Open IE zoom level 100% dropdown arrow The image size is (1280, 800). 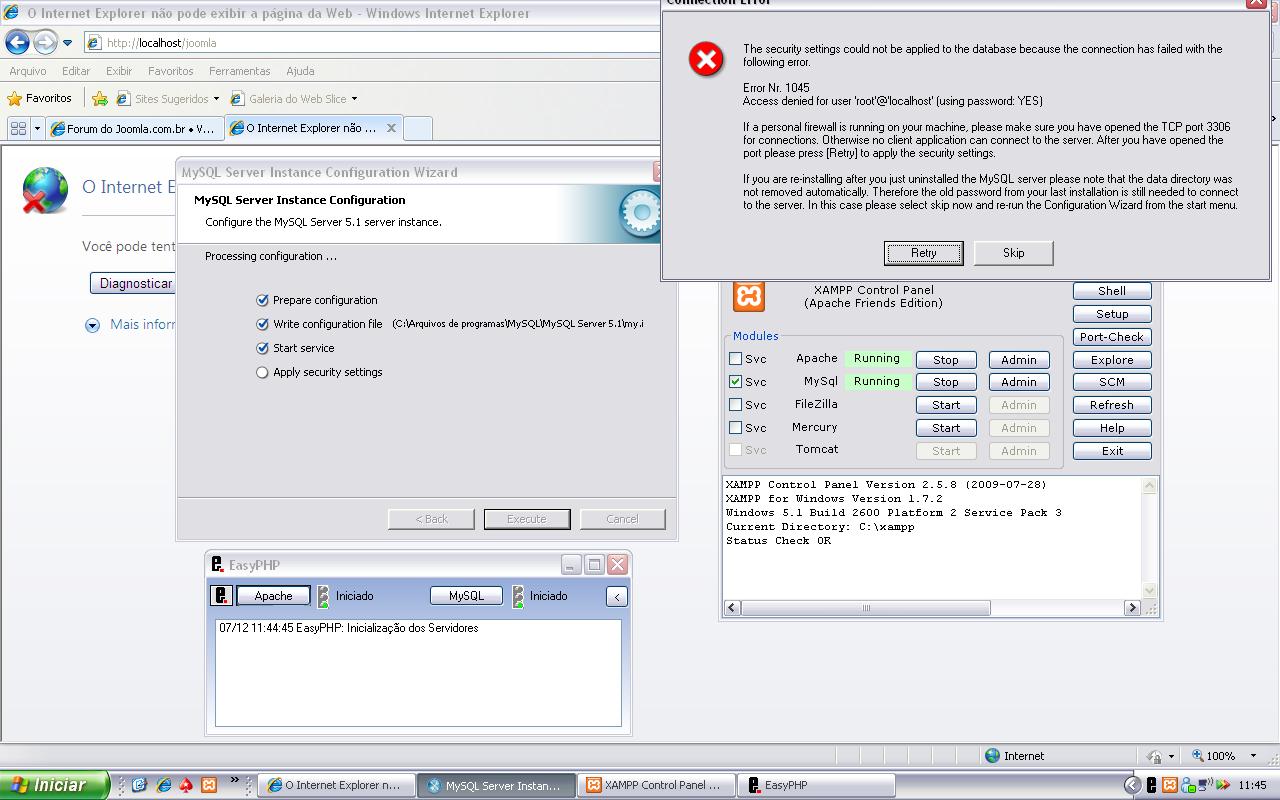coord(1254,756)
